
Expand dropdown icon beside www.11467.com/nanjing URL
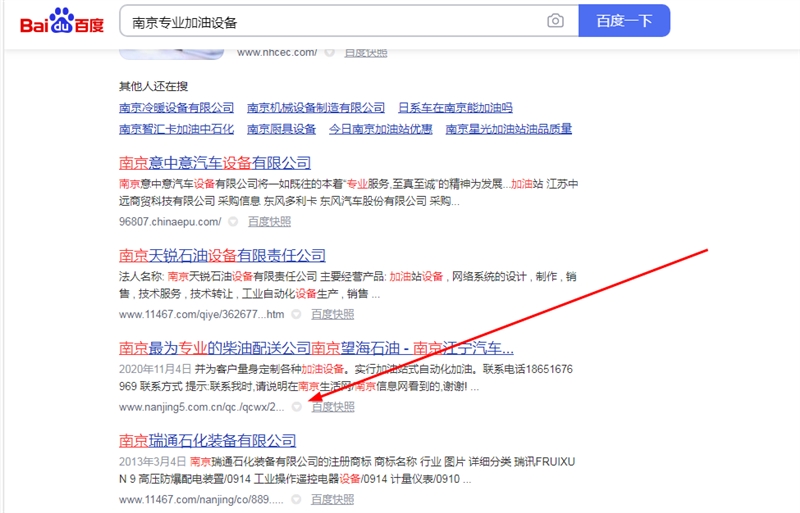pos(297,499)
